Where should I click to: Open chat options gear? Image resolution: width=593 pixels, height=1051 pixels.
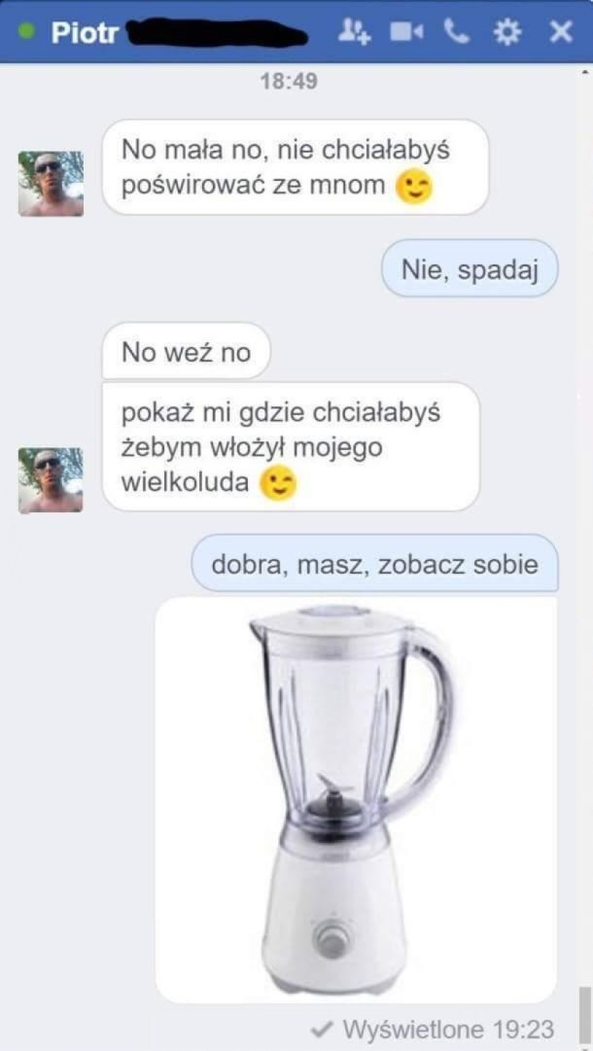click(509, 31)
